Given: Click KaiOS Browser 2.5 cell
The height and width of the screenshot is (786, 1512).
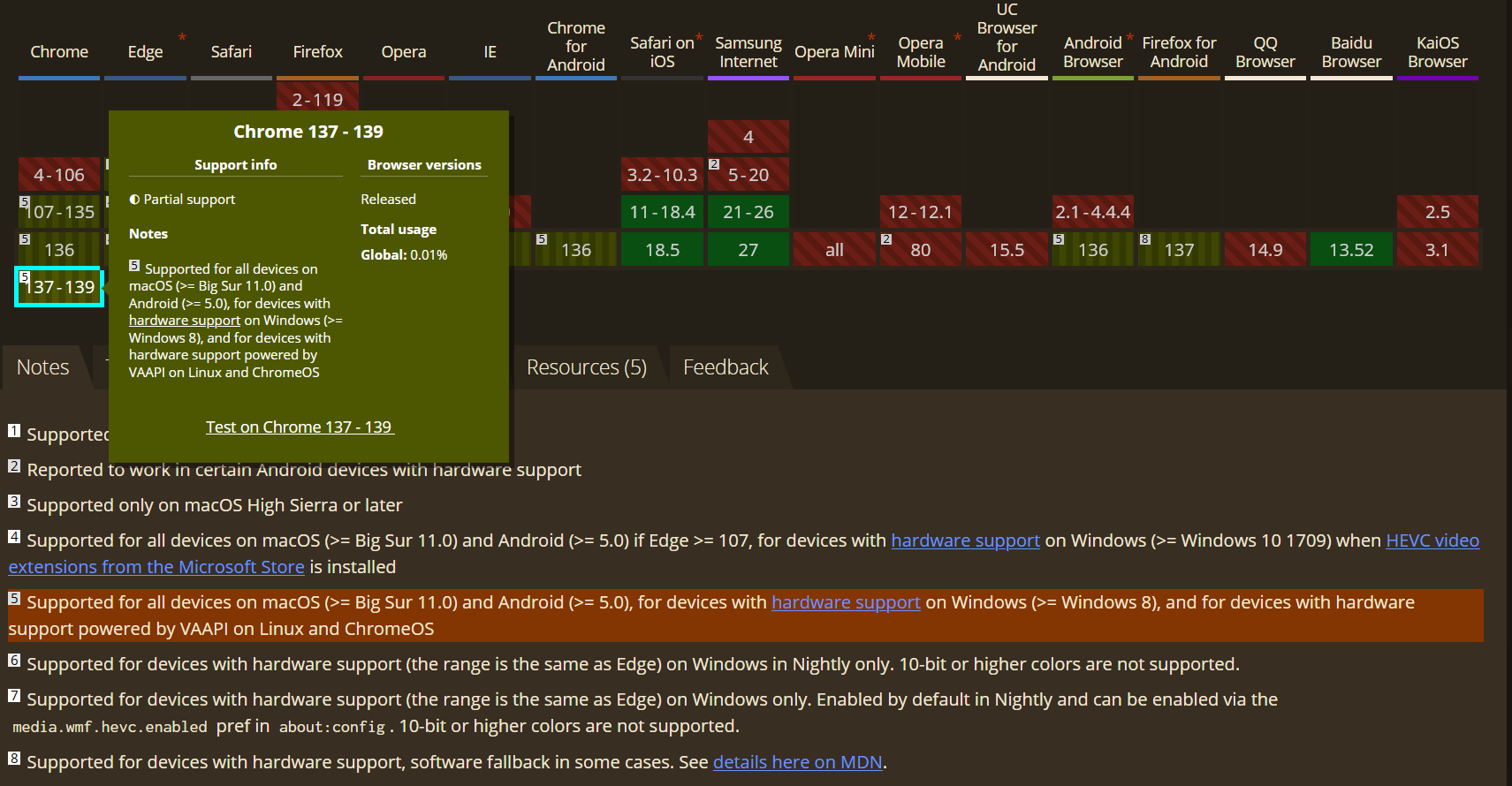Looking at the screenshot, I should point(1438,212).
